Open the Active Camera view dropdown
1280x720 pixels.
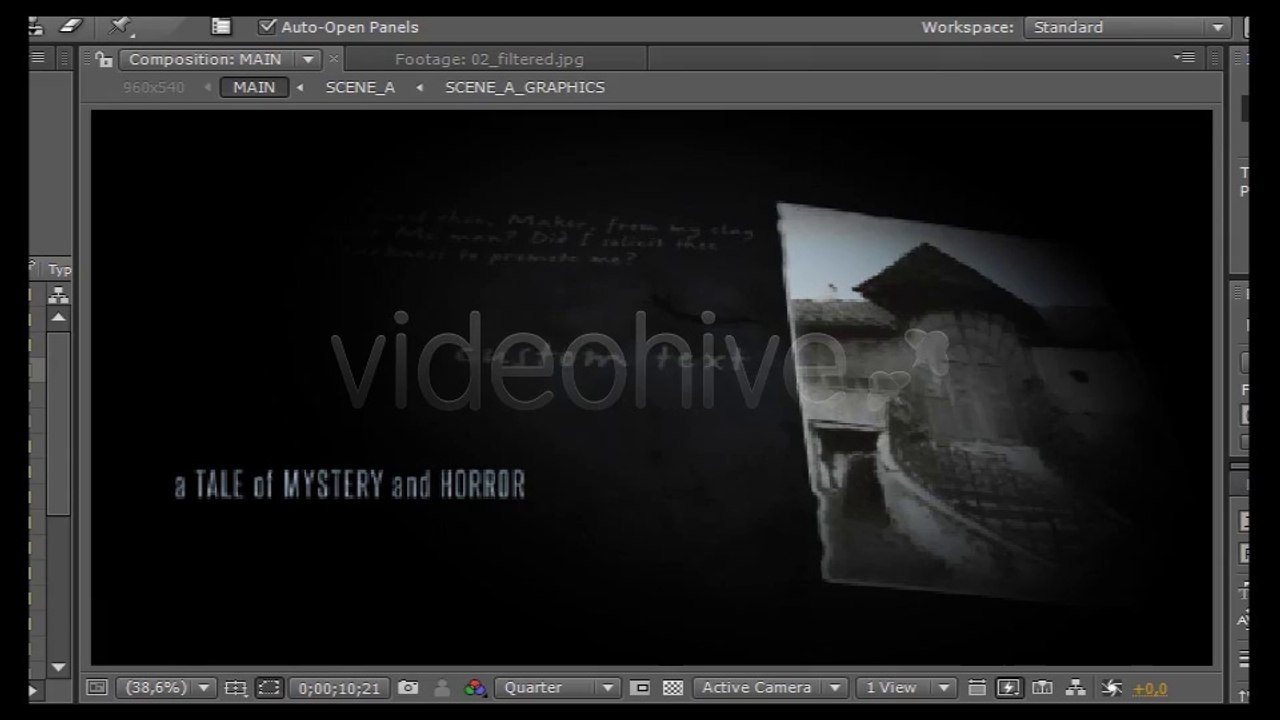[770, 687]
